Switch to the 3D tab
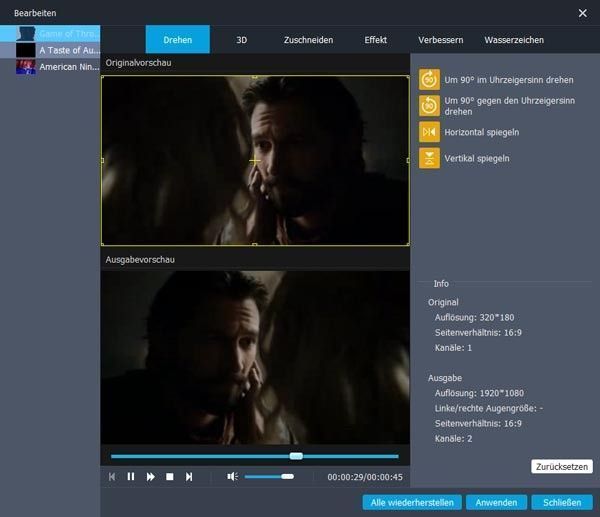600x517 pixels. point(241,40)
